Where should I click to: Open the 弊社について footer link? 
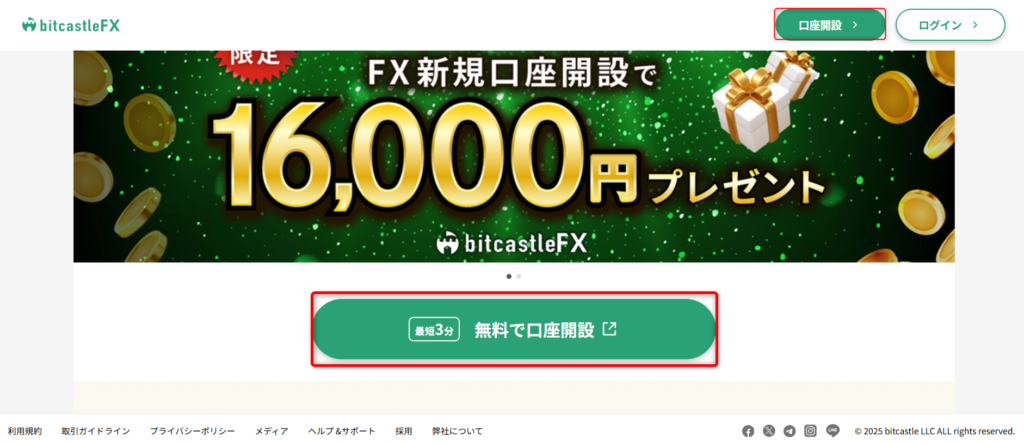click(457, 431)
